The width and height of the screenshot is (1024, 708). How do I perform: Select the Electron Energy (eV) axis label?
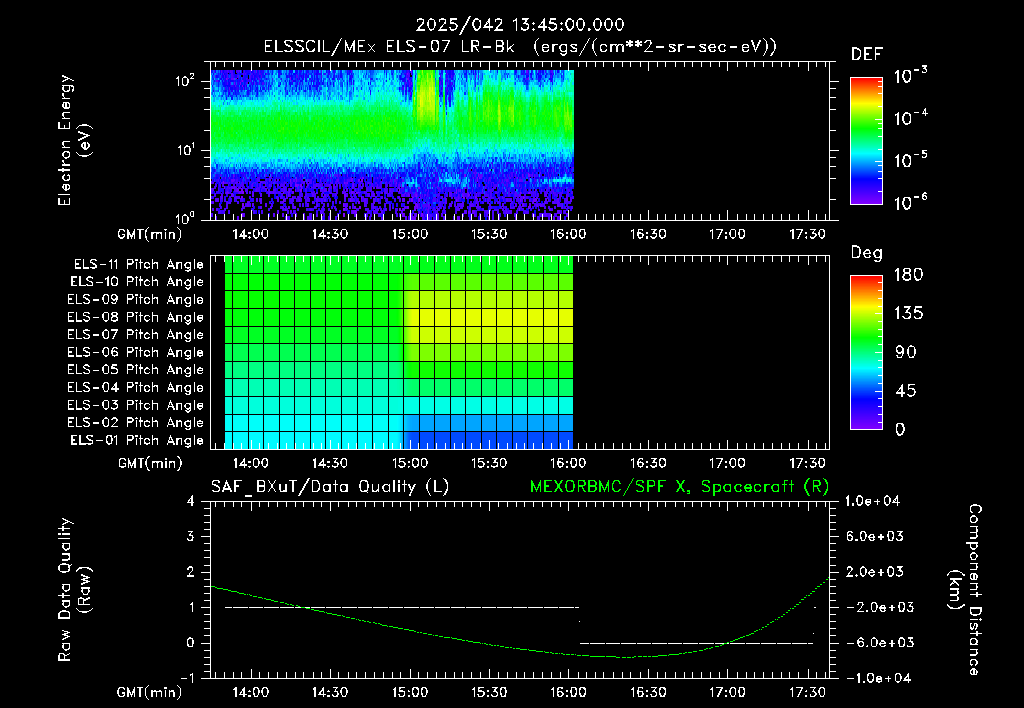pos(73,140)
